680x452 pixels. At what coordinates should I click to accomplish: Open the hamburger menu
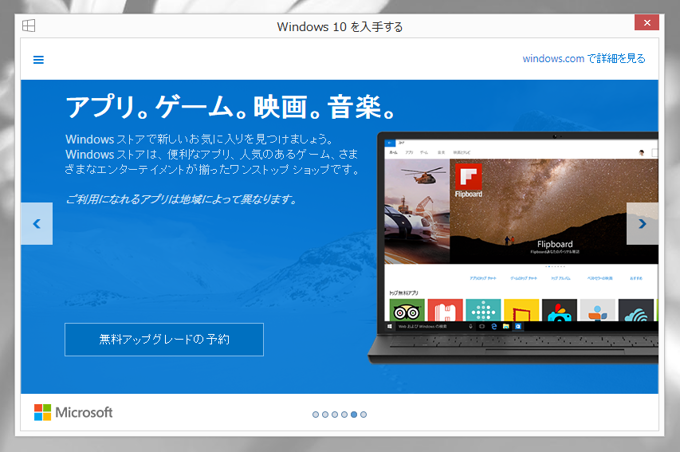point(39,60)
